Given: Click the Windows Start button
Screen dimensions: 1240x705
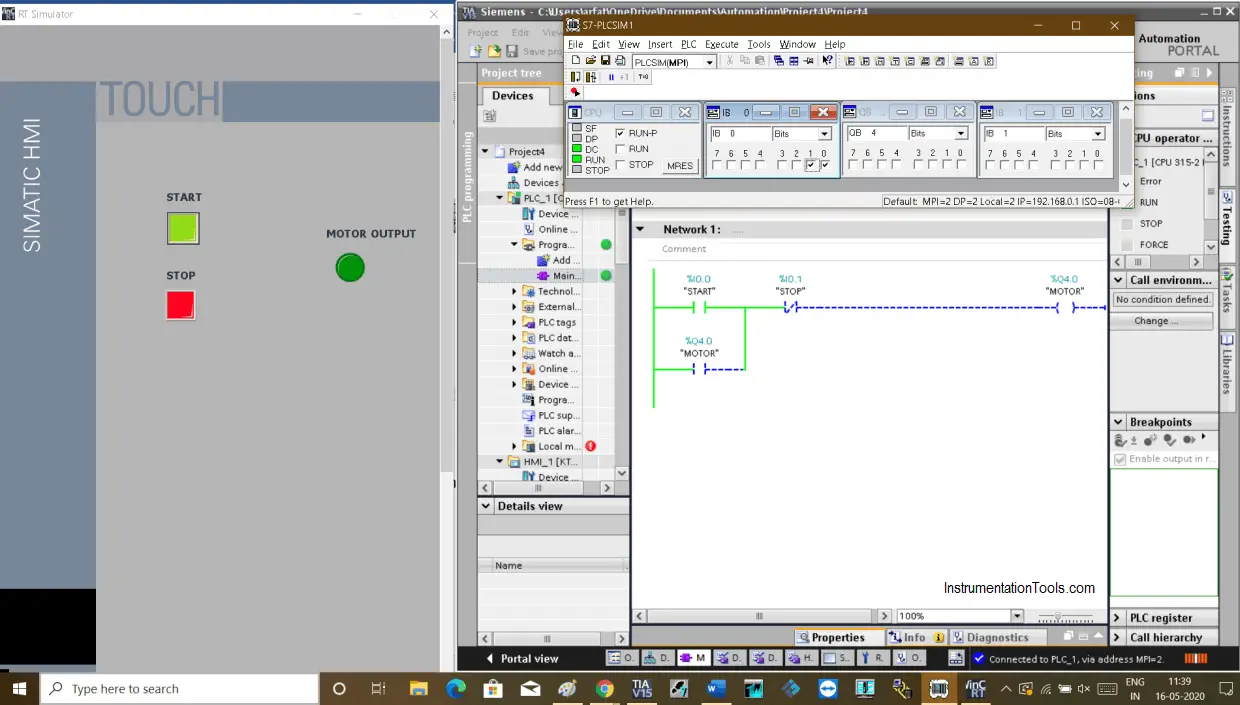Looking at the screenshot, I should (x=20, y=688).
